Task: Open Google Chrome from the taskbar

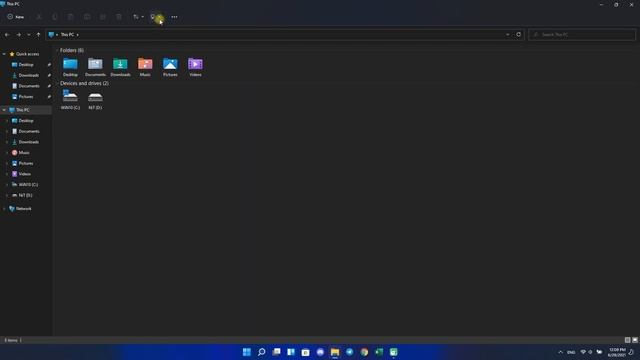Action: tap(364, 352)
